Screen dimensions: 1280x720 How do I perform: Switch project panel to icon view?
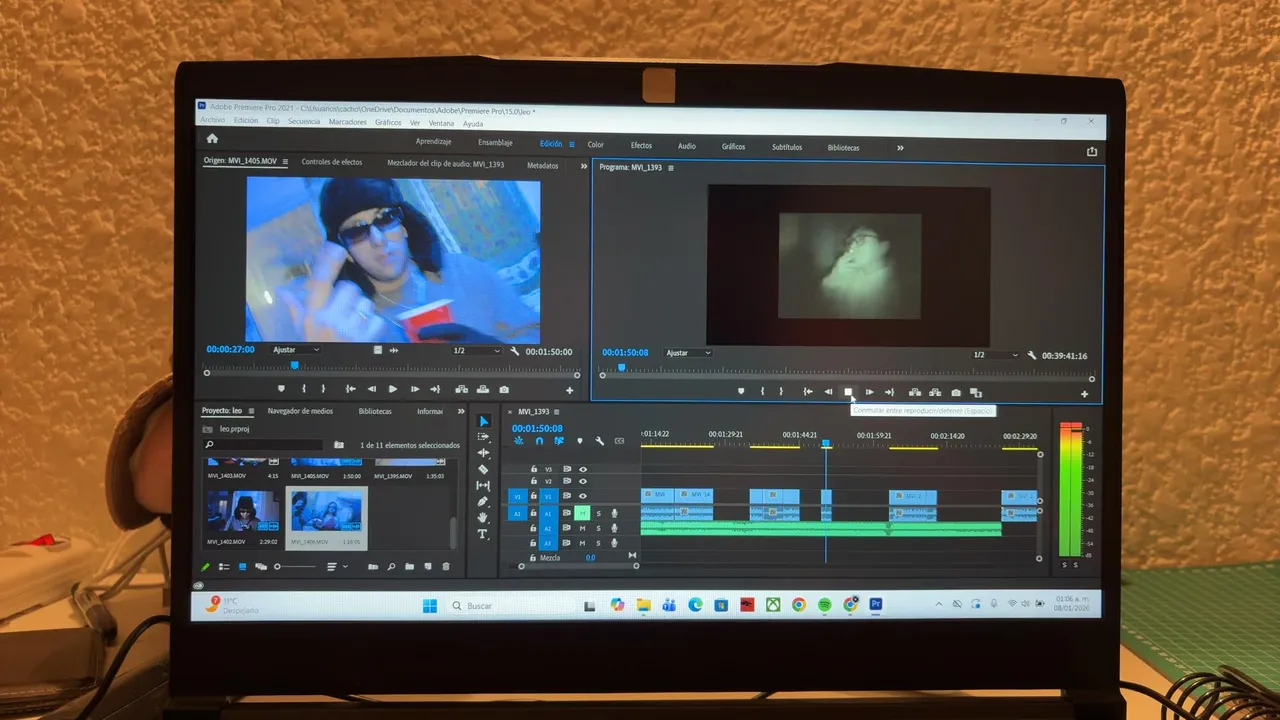(x=242, y=567)
